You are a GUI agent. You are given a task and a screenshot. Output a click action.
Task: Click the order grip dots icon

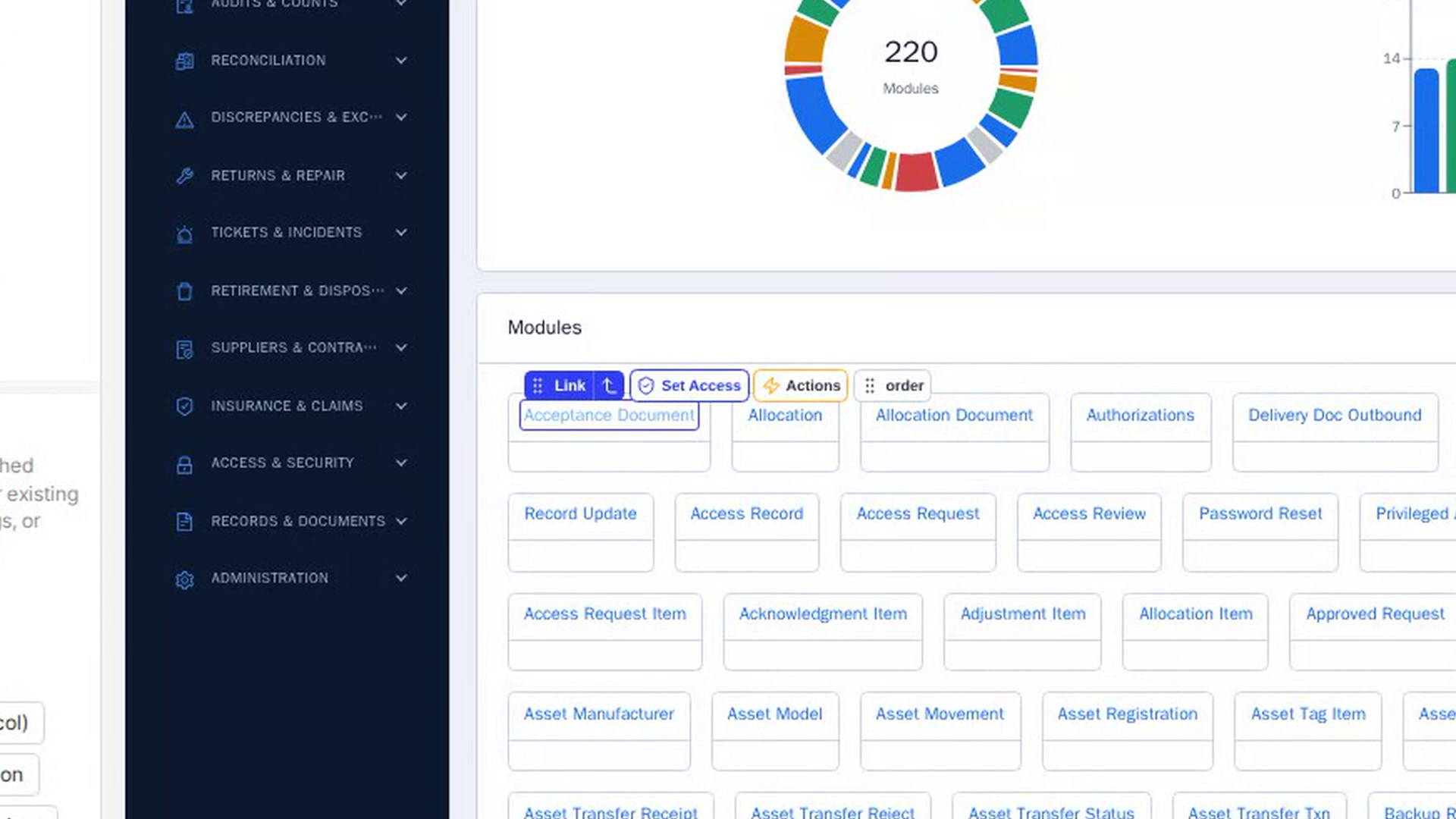(x=870, y=386)
